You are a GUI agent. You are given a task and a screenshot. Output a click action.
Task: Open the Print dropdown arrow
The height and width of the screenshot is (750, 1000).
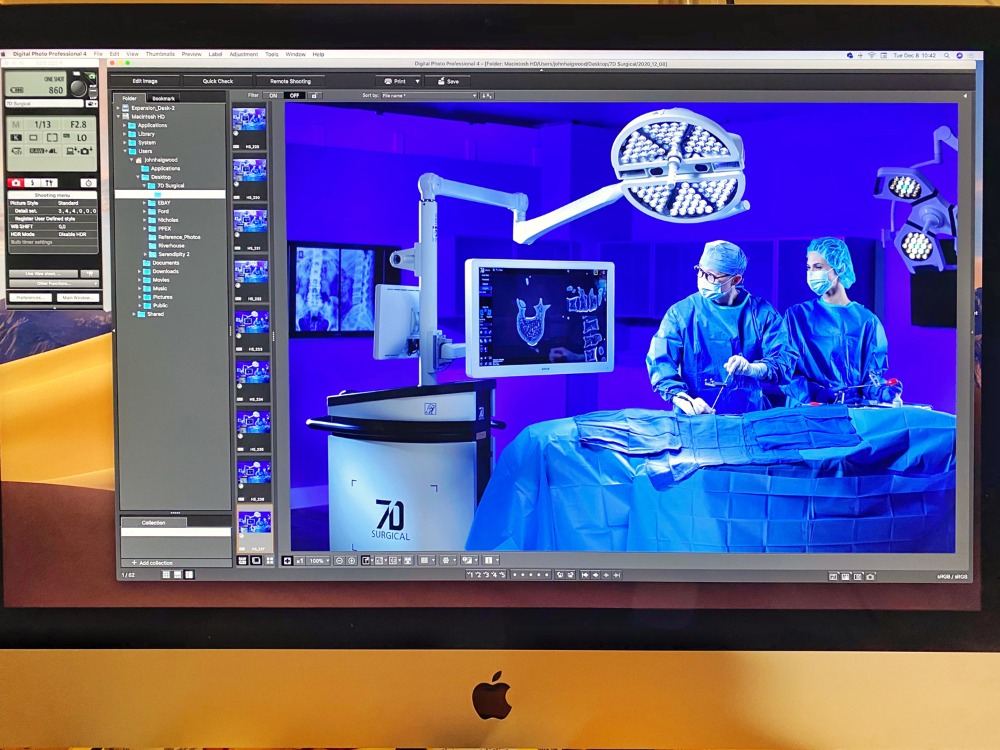(417, 81)
